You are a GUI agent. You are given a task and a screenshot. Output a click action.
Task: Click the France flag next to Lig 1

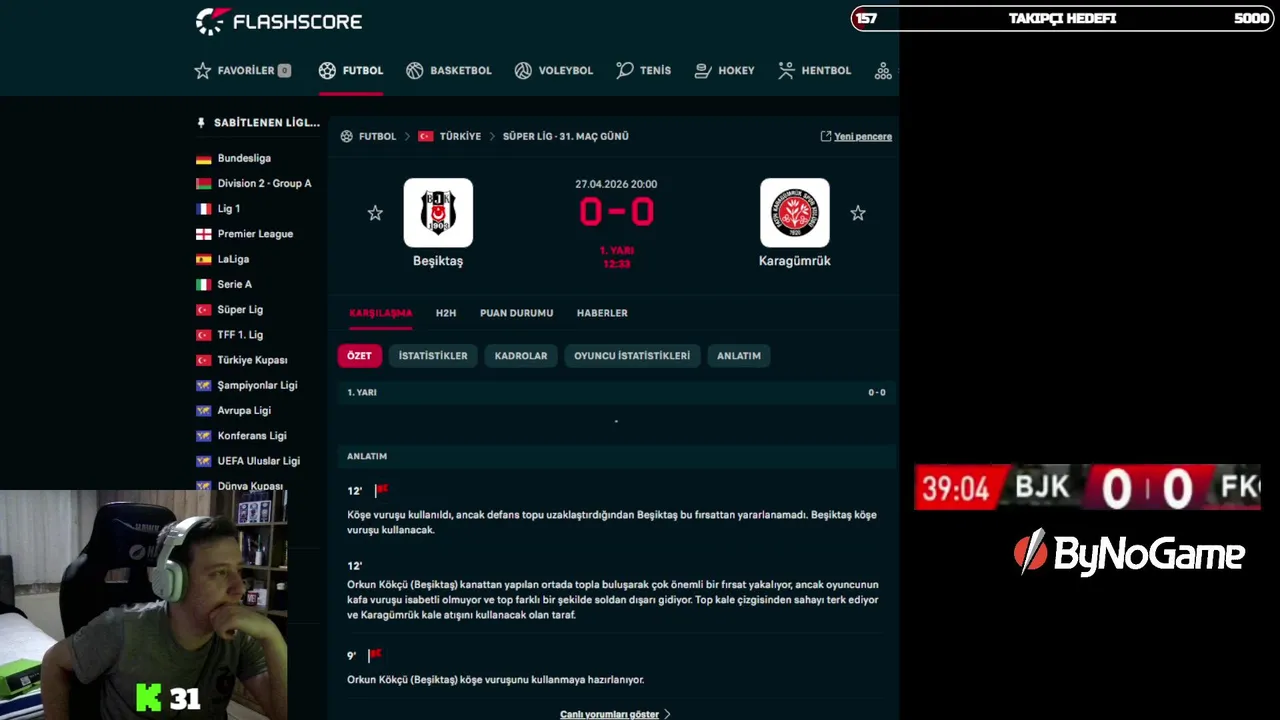coord(203,209)
